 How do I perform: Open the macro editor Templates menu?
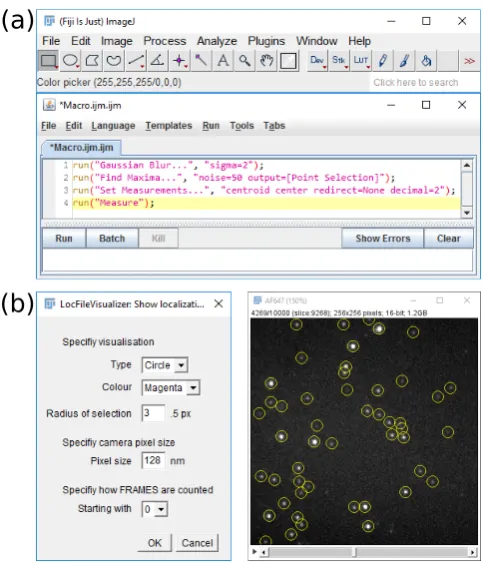169,126
